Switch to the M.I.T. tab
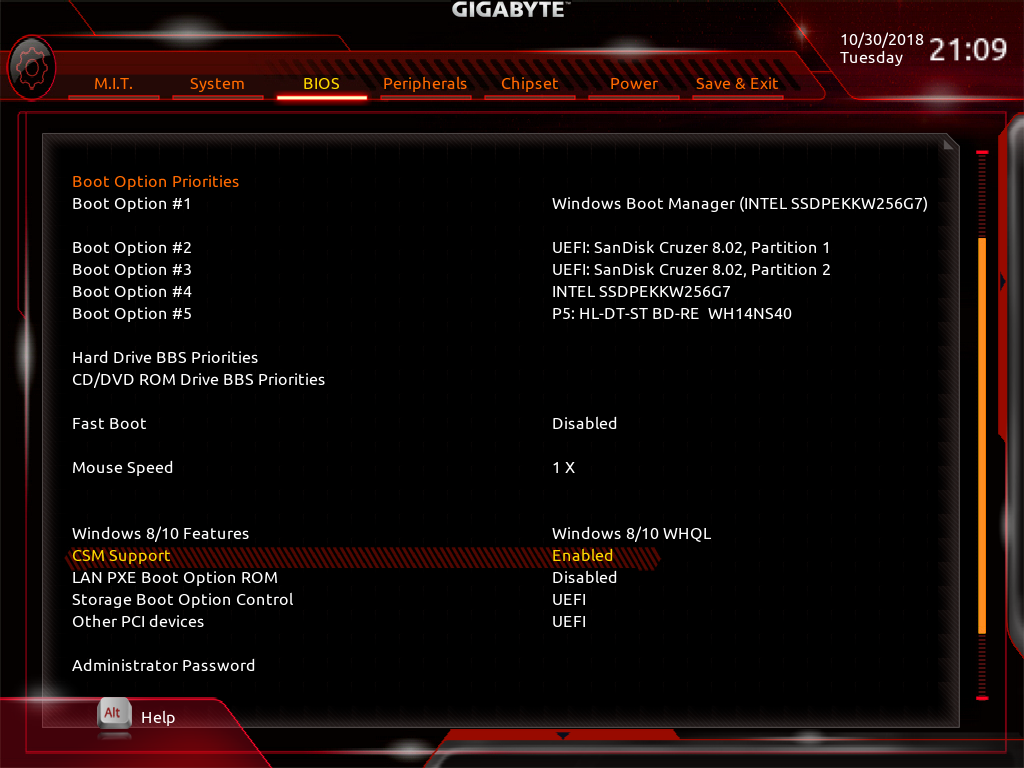The image size is (1024, 768). [x=114, y=84]
